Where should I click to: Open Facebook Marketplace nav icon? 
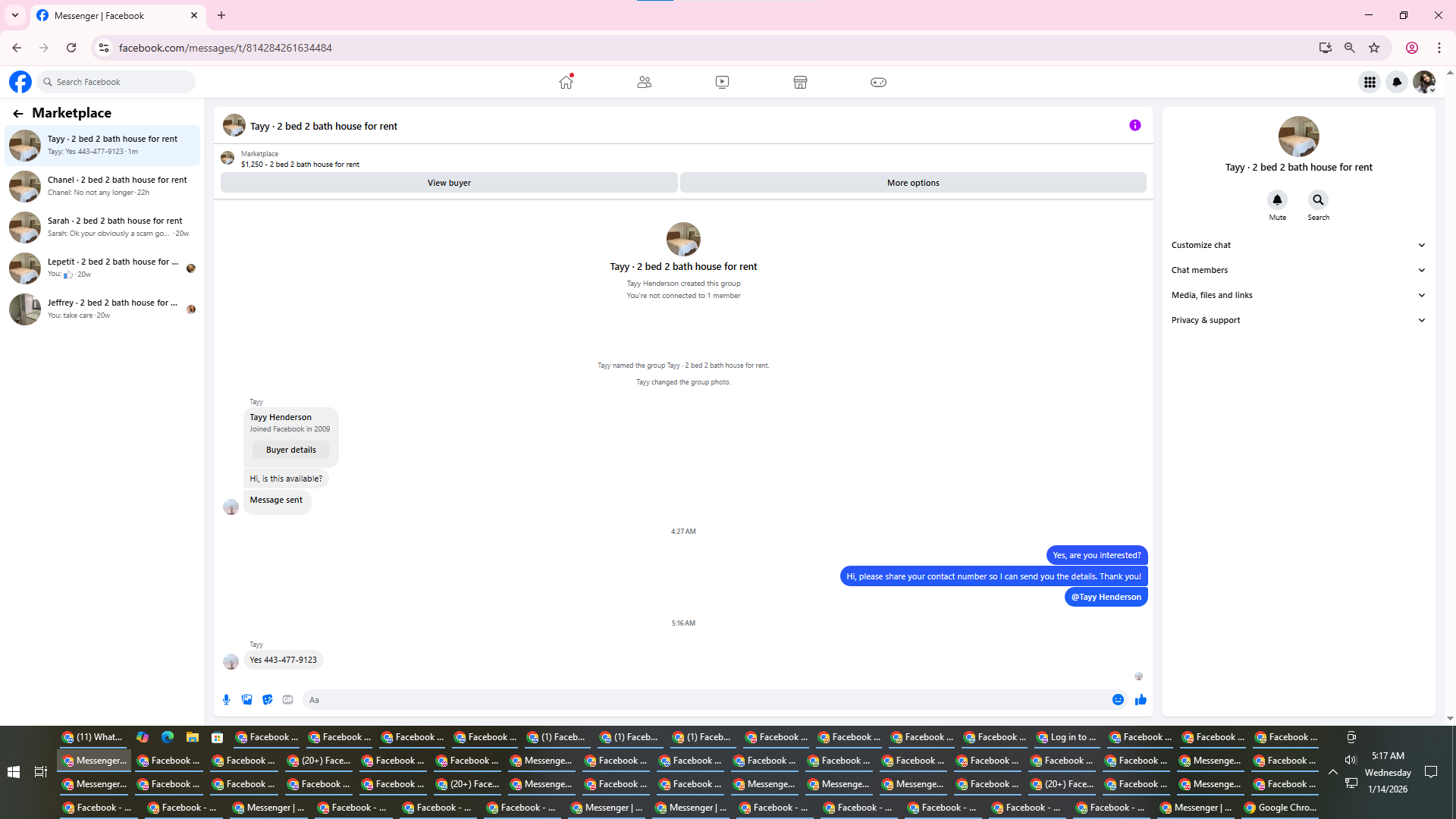(x=800, y=82)
